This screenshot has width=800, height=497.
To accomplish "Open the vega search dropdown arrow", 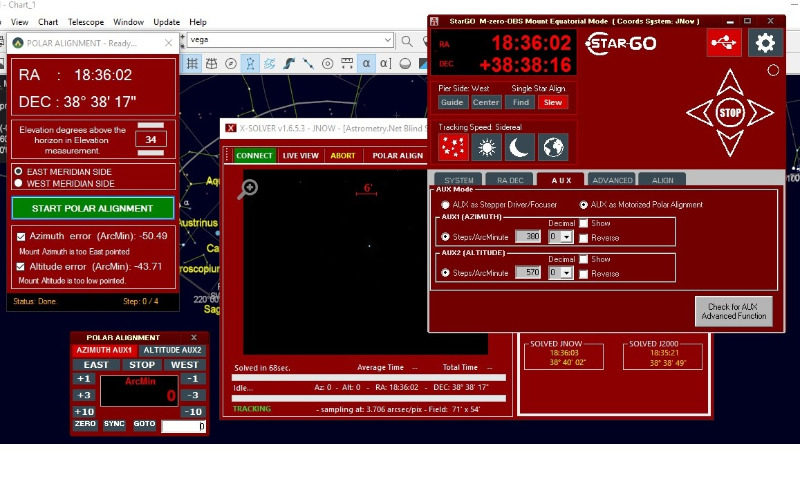I will (388, 40).
